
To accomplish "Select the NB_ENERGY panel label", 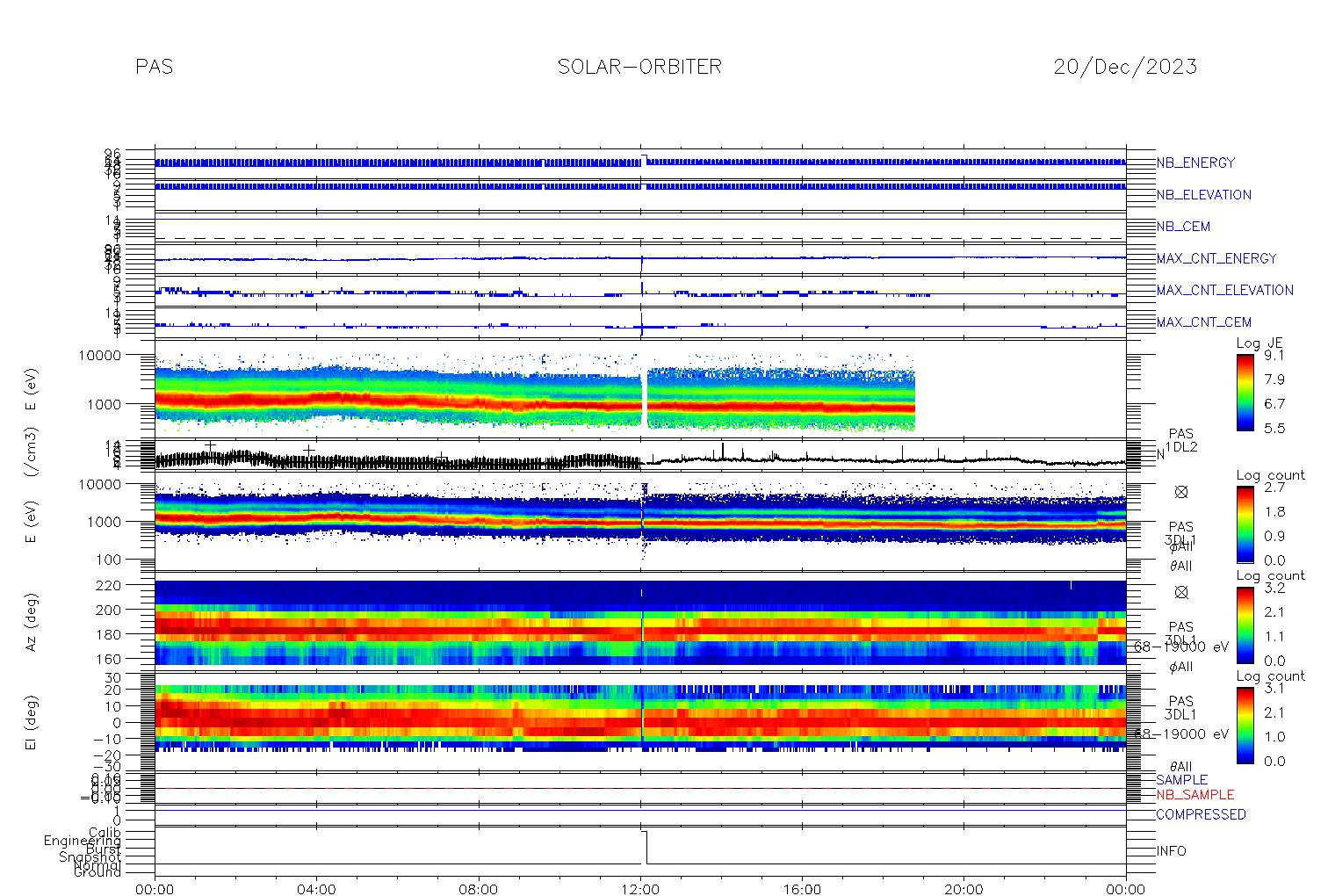I will tap(1195, 163).
